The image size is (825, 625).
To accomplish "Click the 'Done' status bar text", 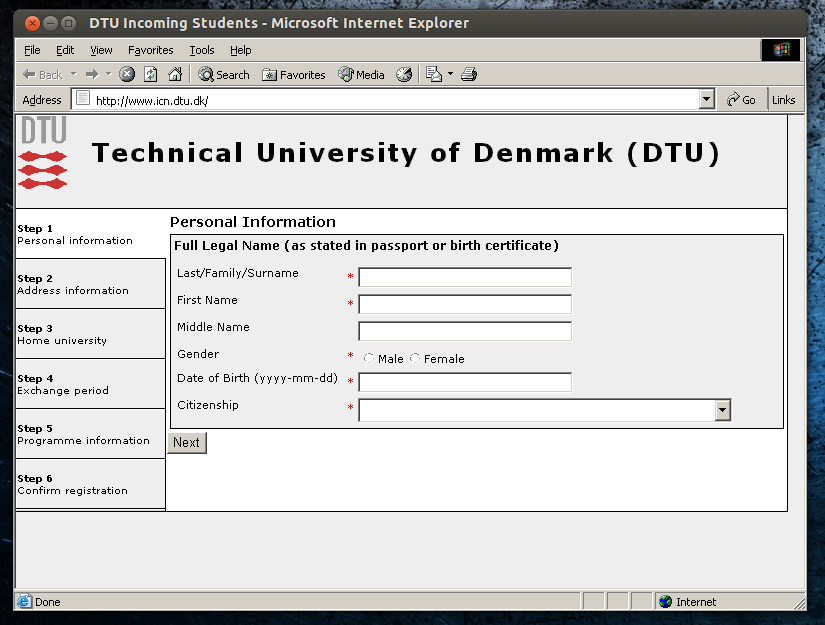I will (x=48, y=602).
